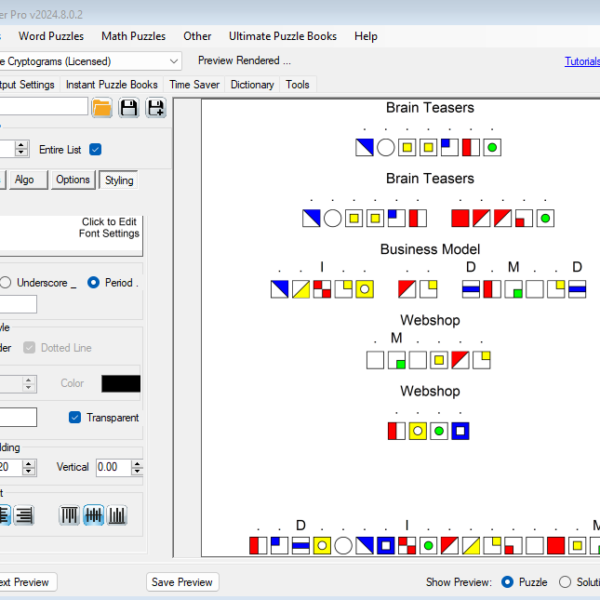Open the black Color swatch picker
This screenshot has width=600, height=600.
pos(121,383)
